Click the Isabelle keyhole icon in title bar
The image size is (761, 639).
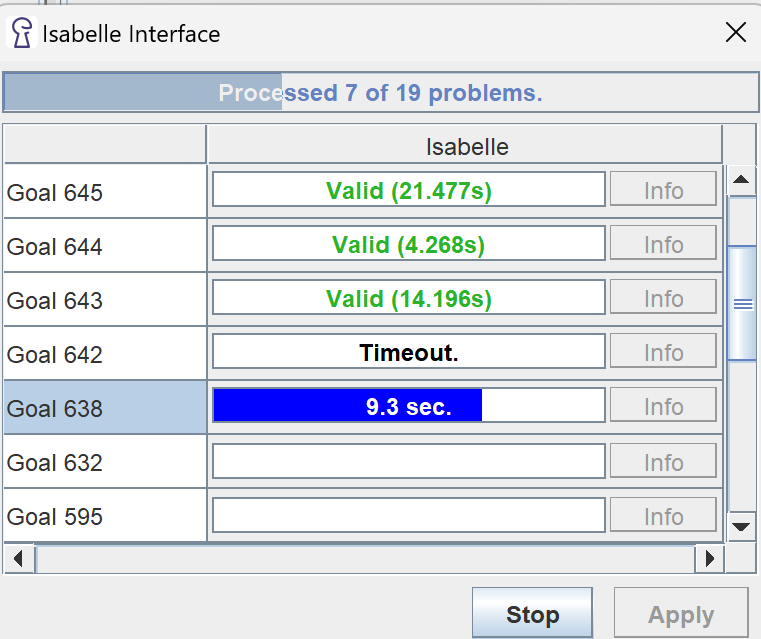point(21,33)
